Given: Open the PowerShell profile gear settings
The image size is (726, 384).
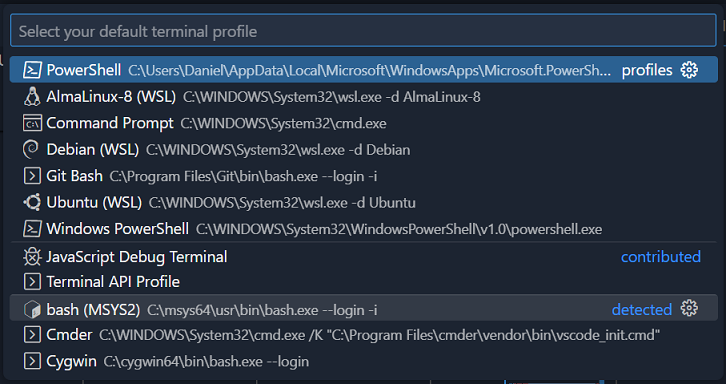Looking at the screenshot, I should tap(689, 70).
